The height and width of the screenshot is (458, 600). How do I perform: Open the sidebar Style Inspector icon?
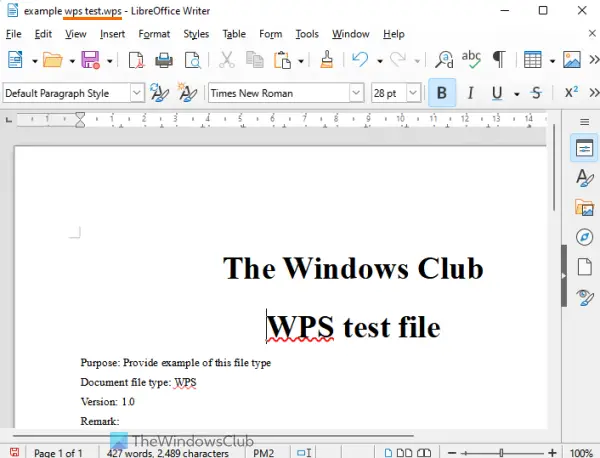pyautogui.click(x=584, y=297)
